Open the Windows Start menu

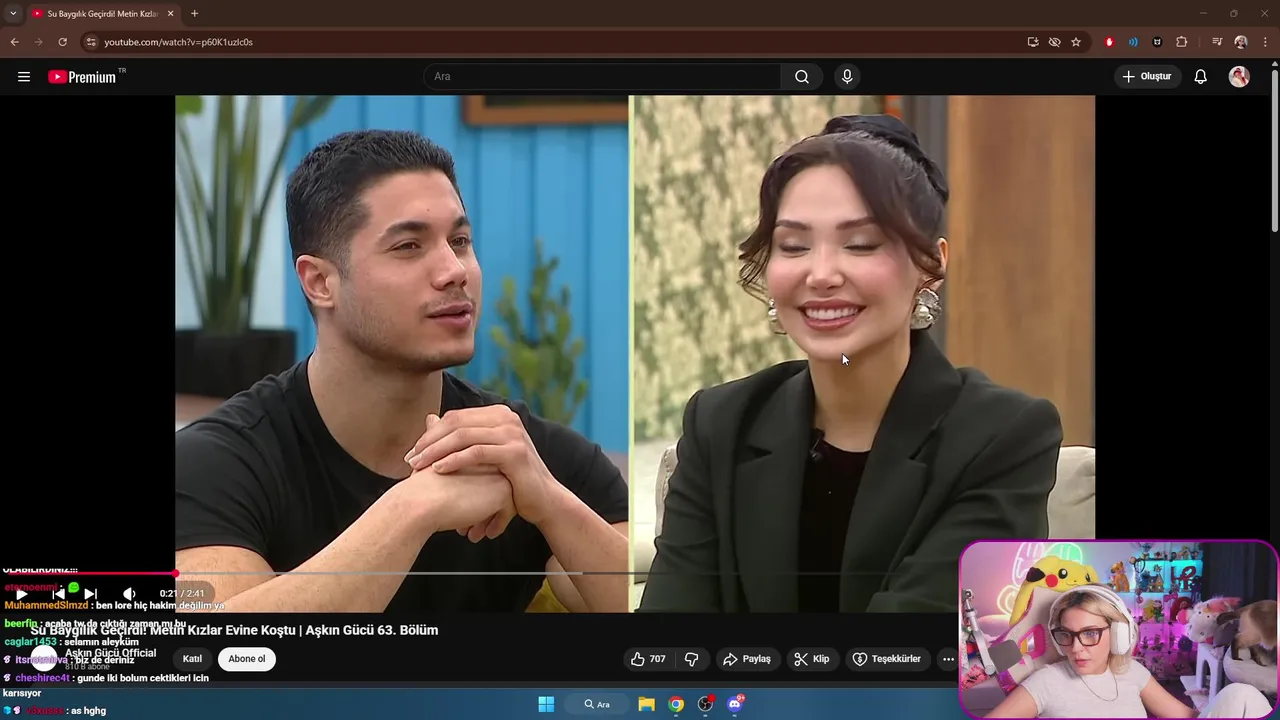546,704
